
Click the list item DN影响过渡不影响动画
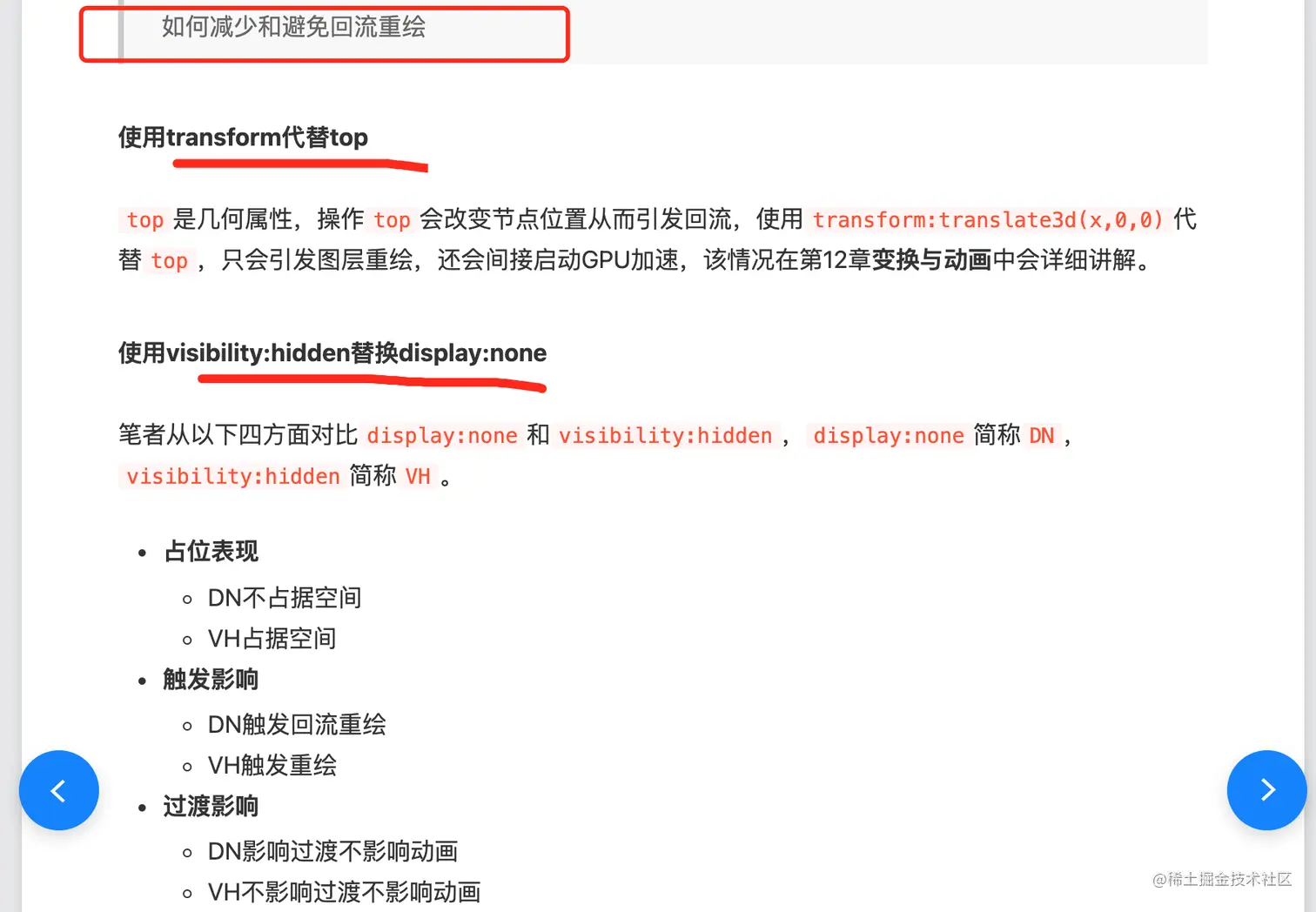pos(332,852)
